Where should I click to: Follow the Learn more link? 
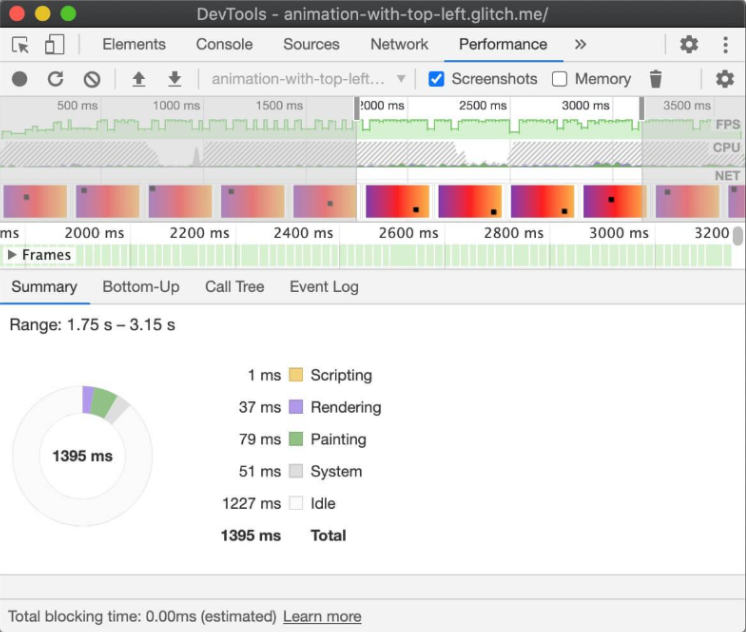[322, 616]
